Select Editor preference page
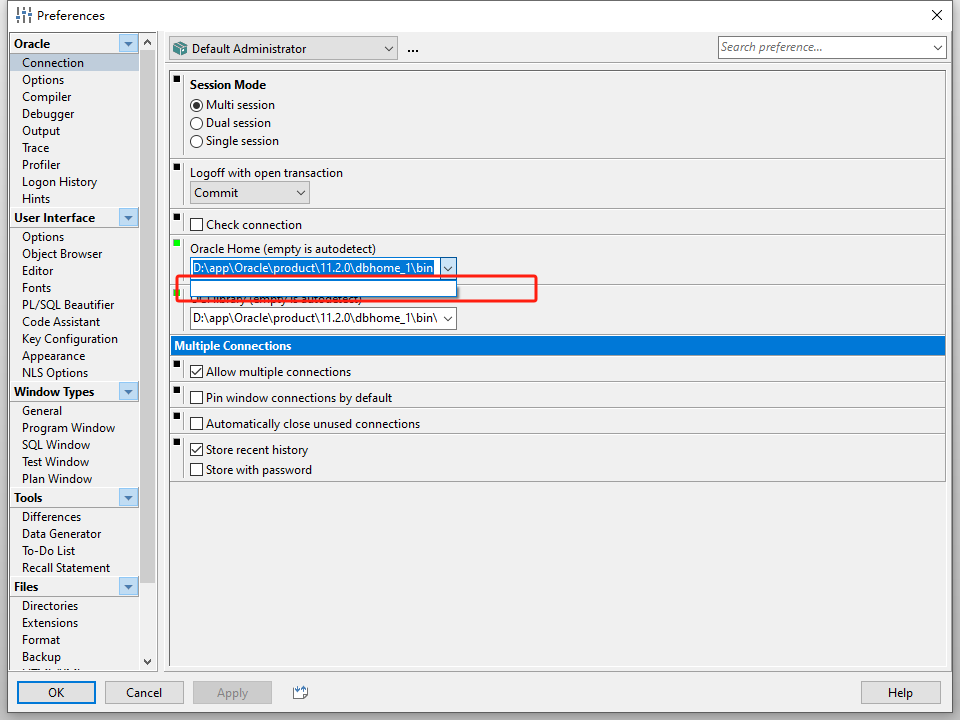This screenshot has width=960, height=720. (x=38, y=271)
